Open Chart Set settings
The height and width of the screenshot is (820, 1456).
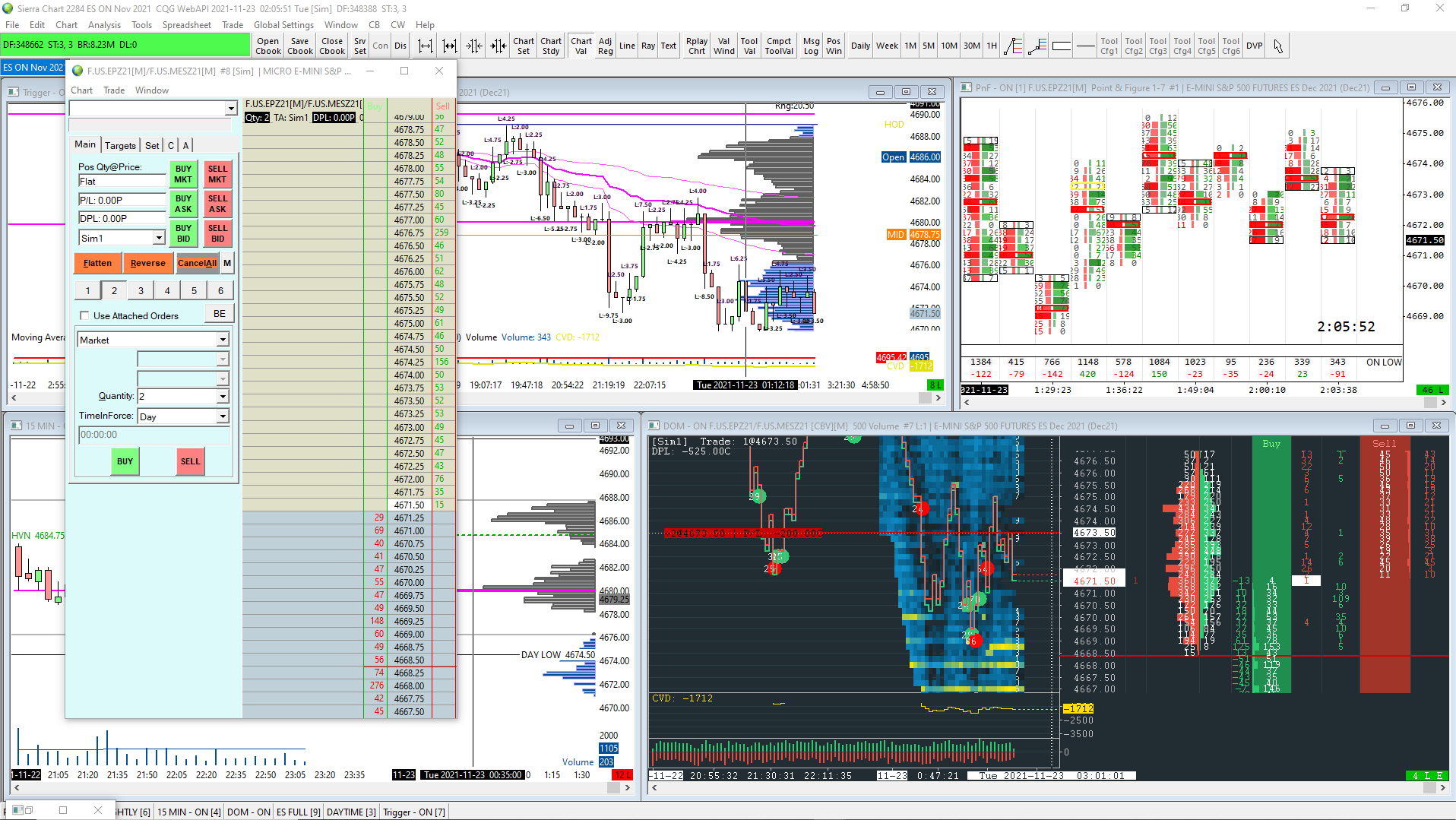tap(524, 46)
